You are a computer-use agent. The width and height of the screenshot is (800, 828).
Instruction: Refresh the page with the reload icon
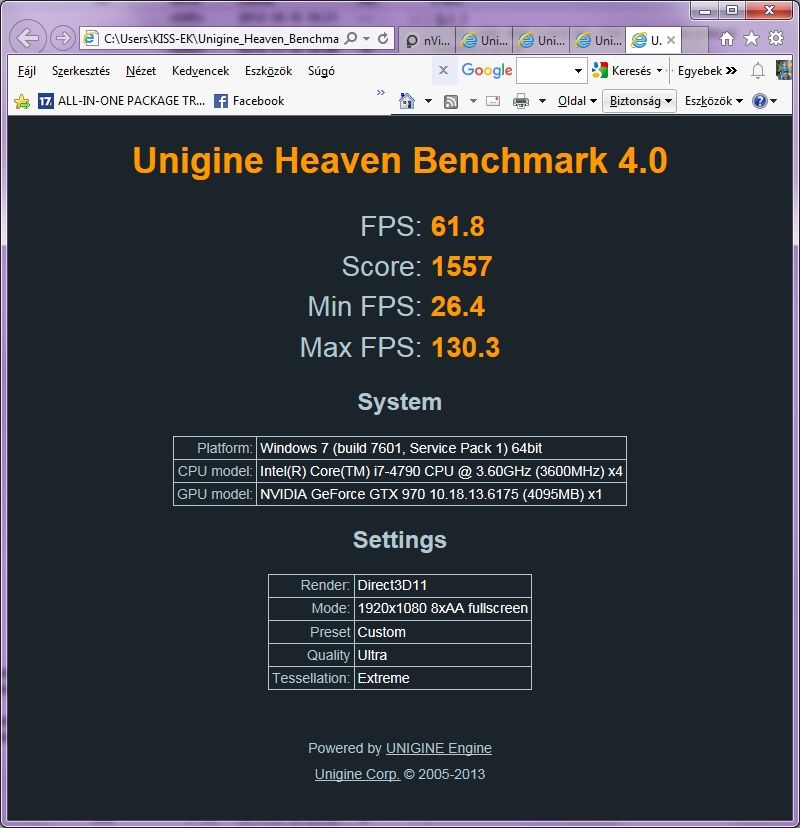383,39
